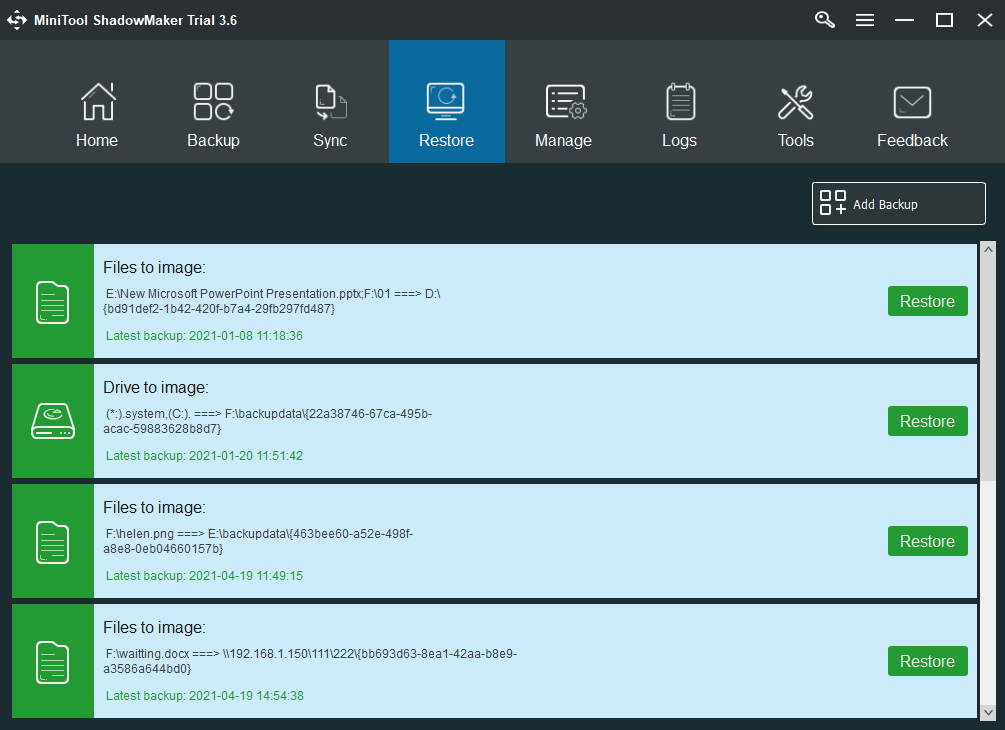Click the scrollbar up arrow

(x=988, y=249)
